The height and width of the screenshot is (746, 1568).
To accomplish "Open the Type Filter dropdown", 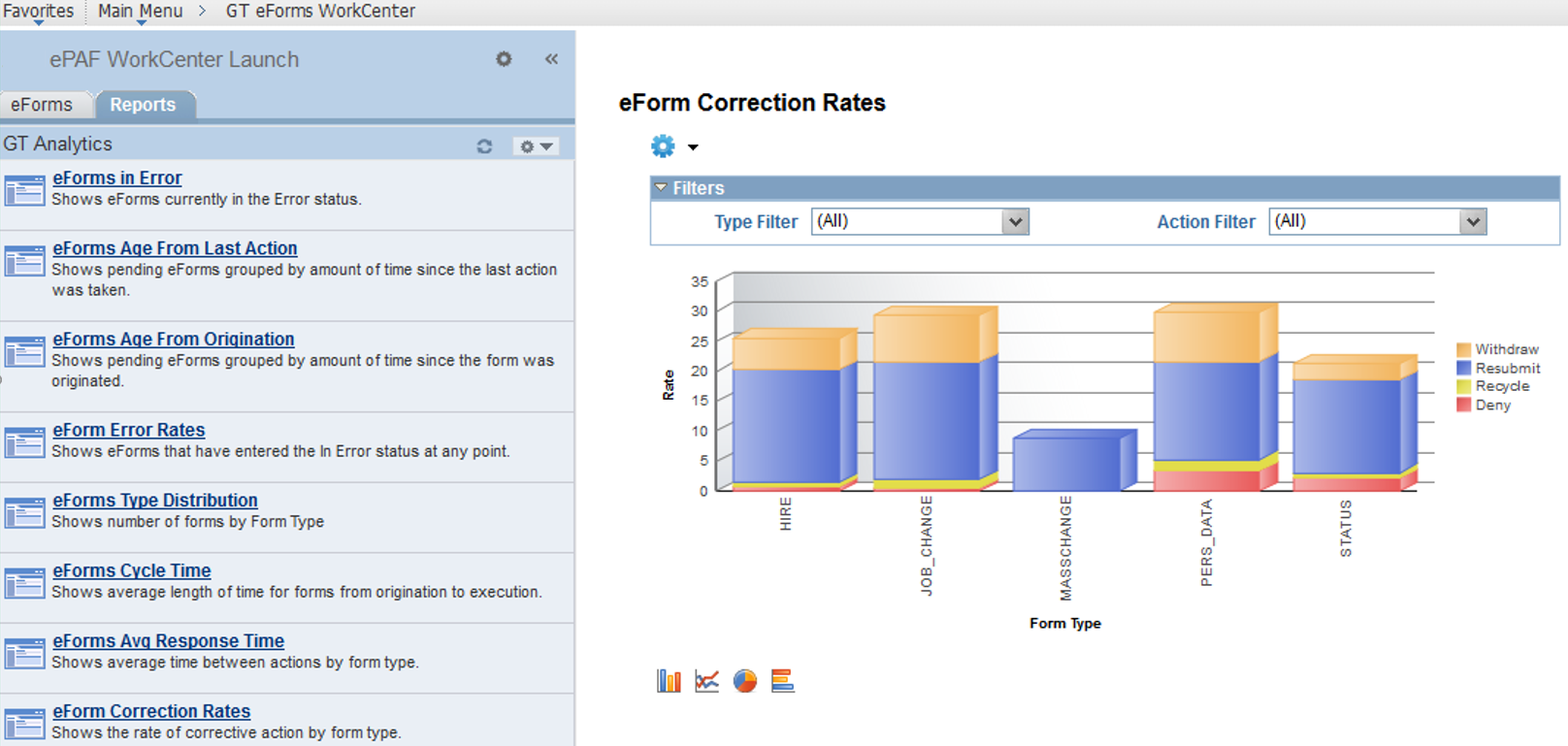I will [919, 221].
